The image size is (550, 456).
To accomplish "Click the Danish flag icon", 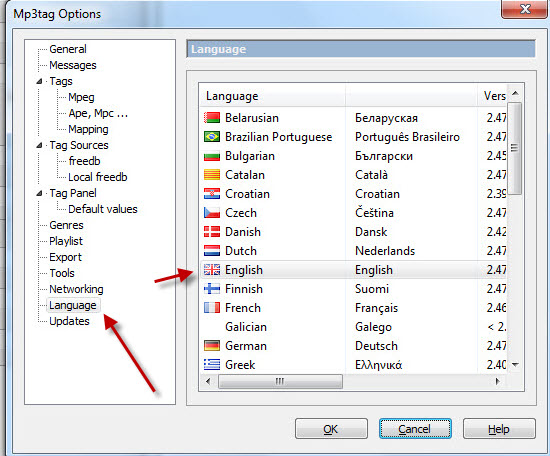I will (x=212, y=232).
